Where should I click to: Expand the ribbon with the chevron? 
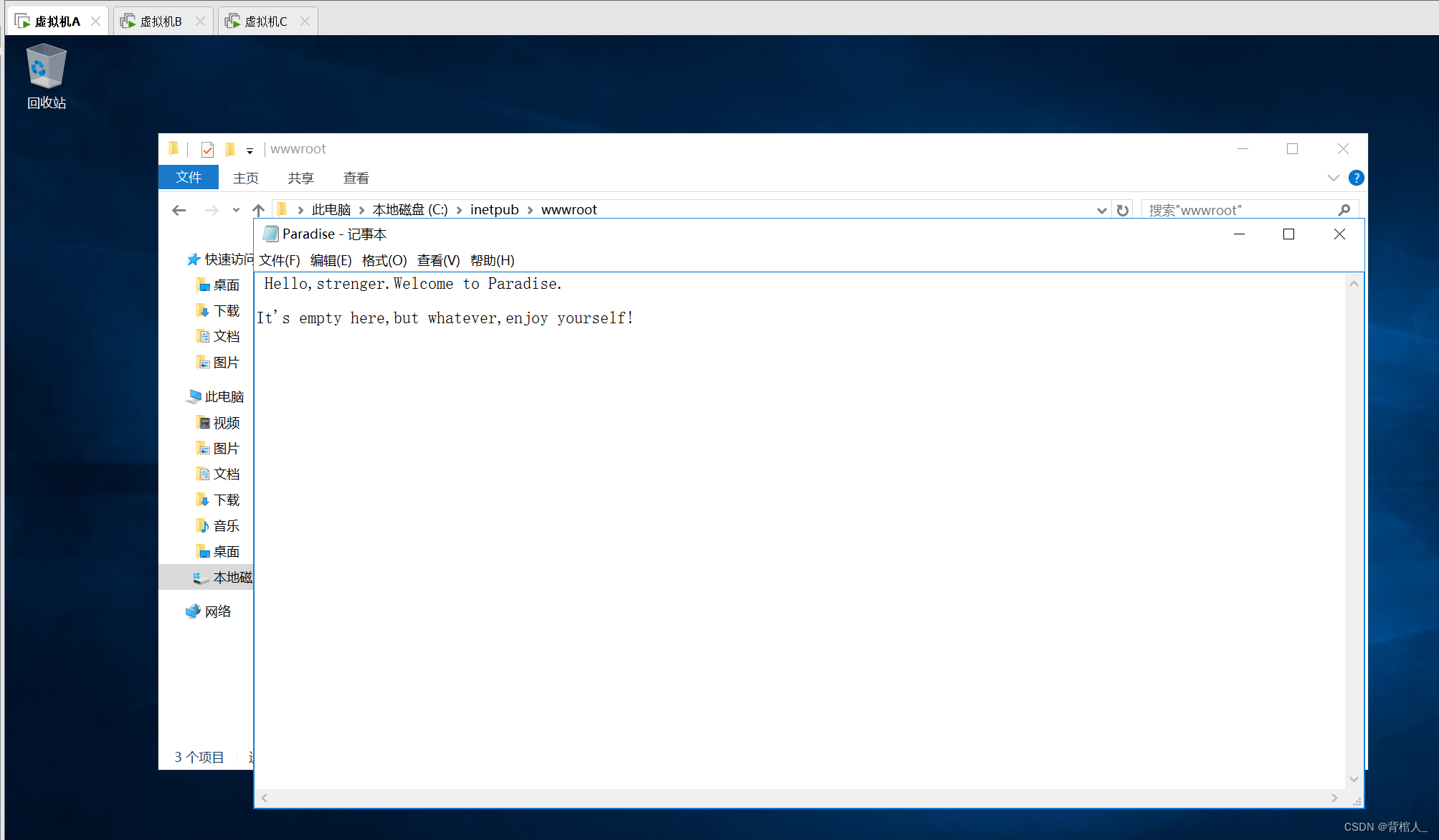1333,178
